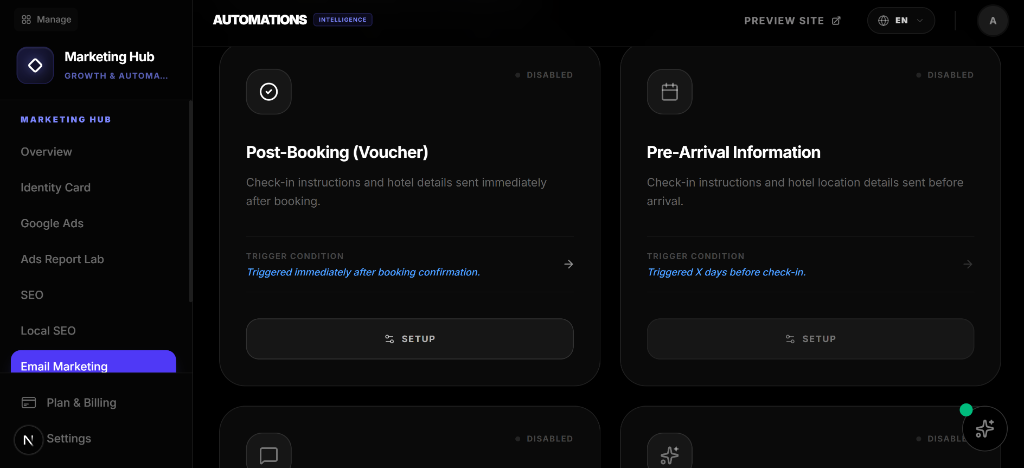This screenshot has height=468, width=1024.
Task: Expand the Pre-Arrival trigger condition arrow
Action: [x=967, y=264]
